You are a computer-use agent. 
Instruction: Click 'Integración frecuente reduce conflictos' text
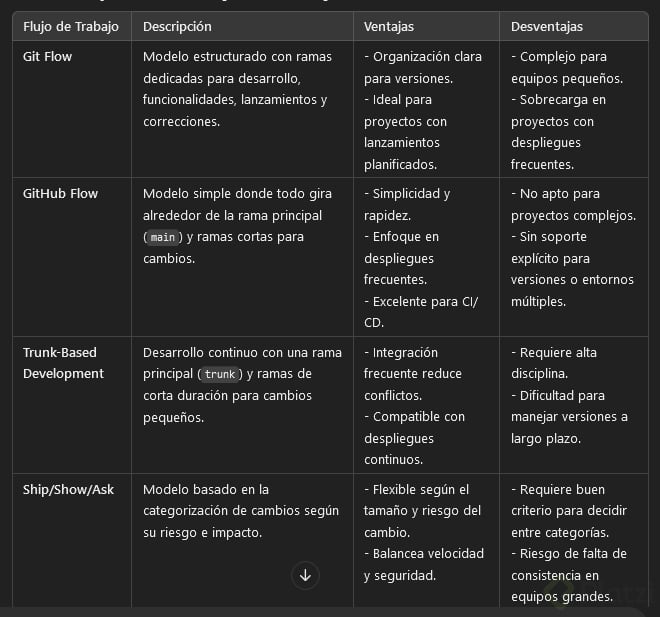click(x=413, y=373)
